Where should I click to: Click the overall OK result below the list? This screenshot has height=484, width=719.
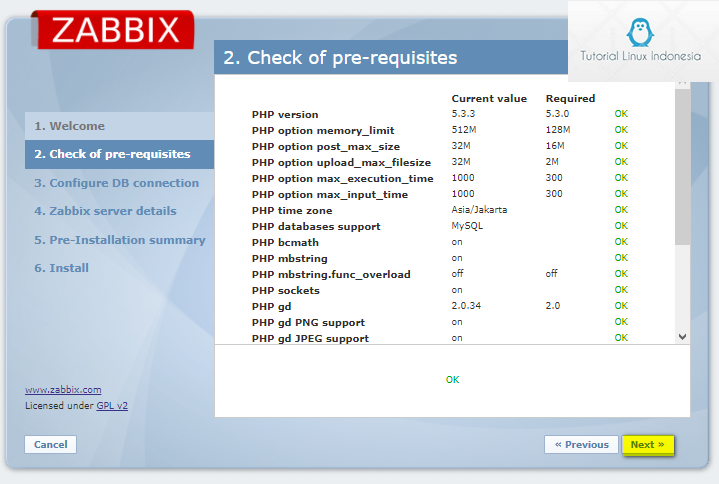pyautogui.click(x=452, y=380)
